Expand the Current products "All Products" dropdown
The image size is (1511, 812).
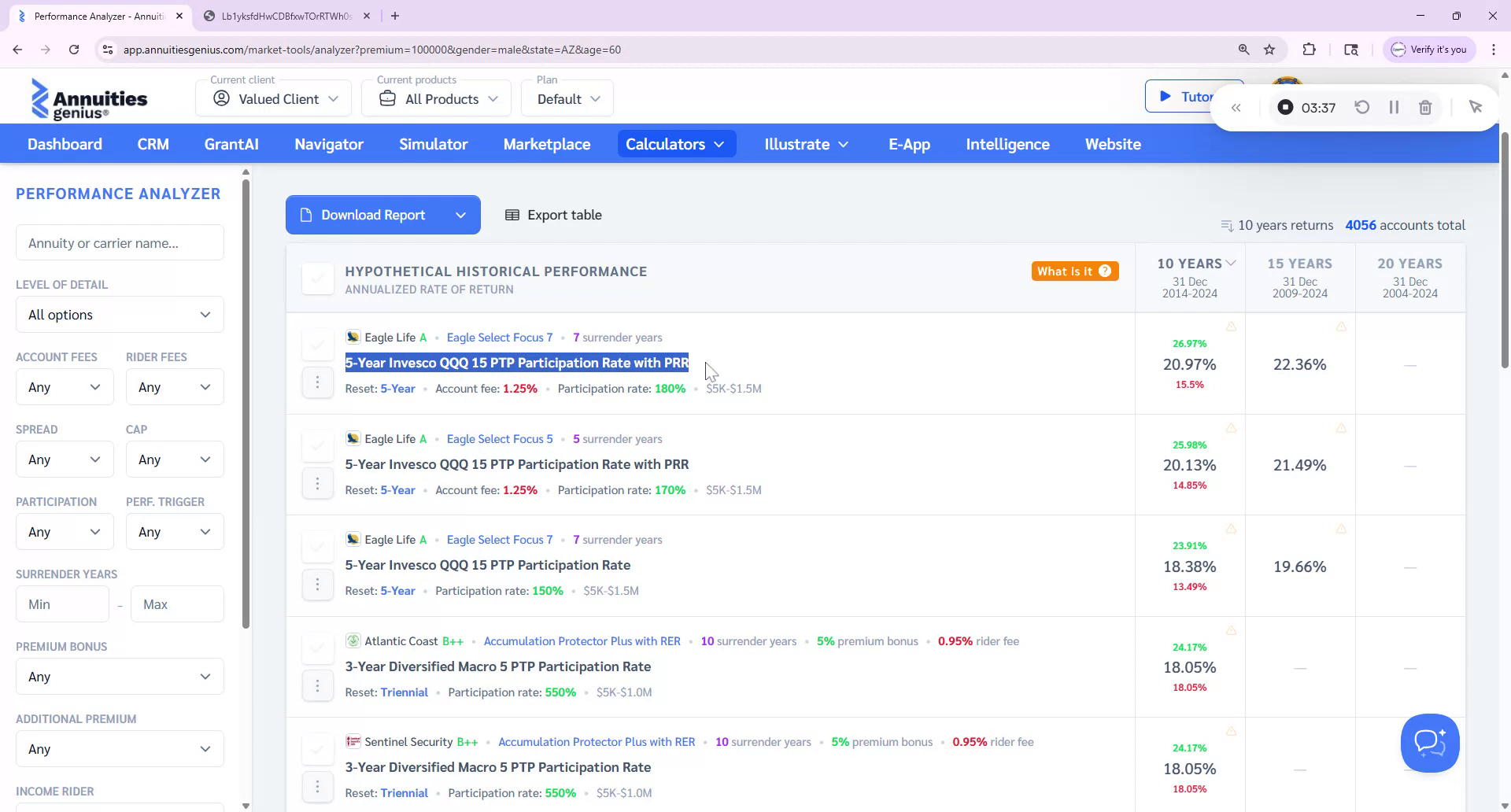pyautogui.click(x=435, y=98)
